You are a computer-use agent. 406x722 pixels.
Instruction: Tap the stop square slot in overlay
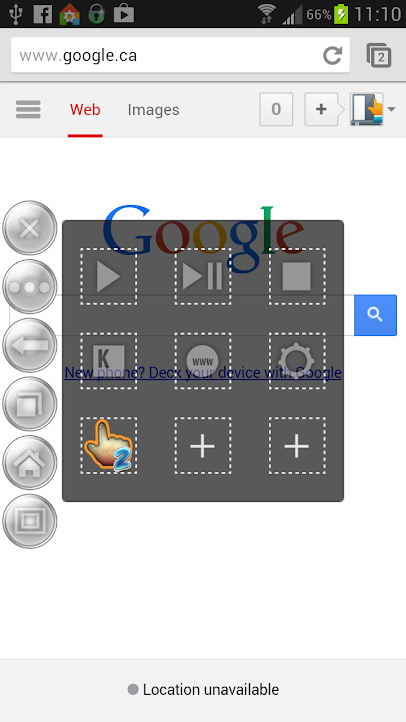click(297, 276)
